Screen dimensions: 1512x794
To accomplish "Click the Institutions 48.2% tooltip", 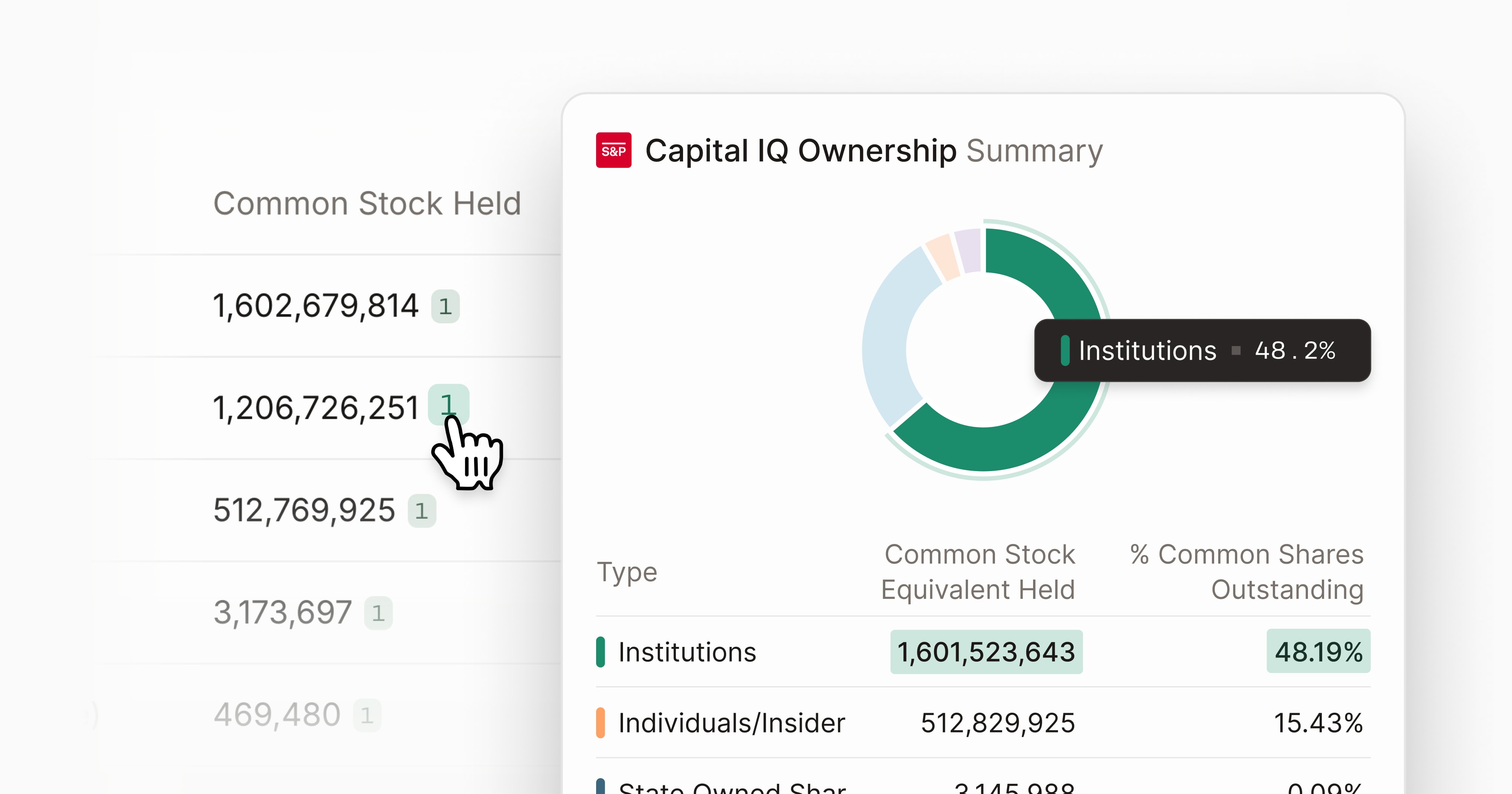I will (1202, 350).
